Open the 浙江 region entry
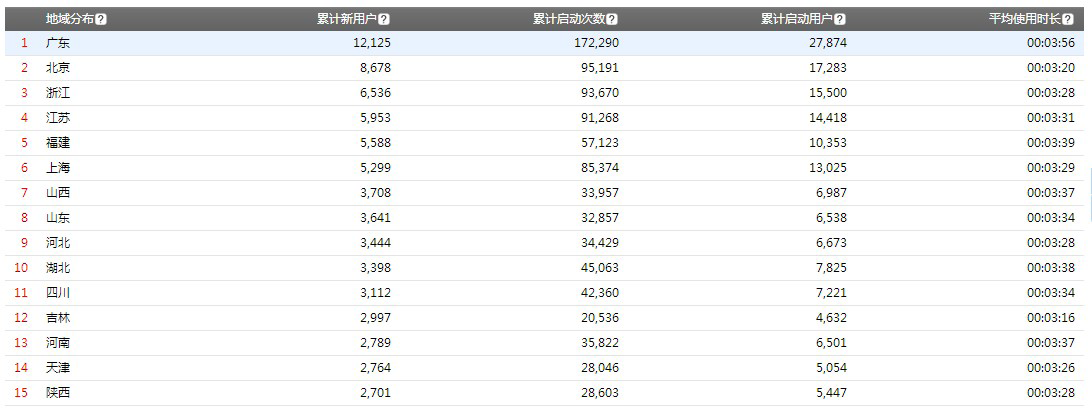This screenshot has height=408, width=1092. tap(58, 93)
